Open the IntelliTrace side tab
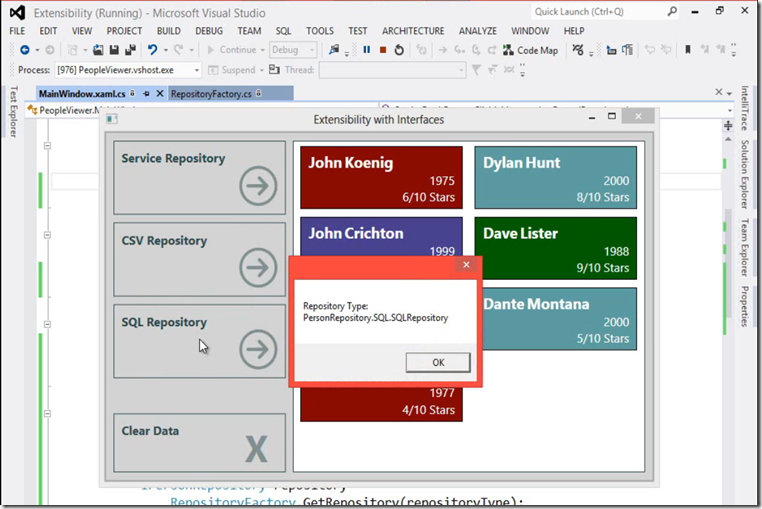Screen dimensions: 762x509 [745, 108]
